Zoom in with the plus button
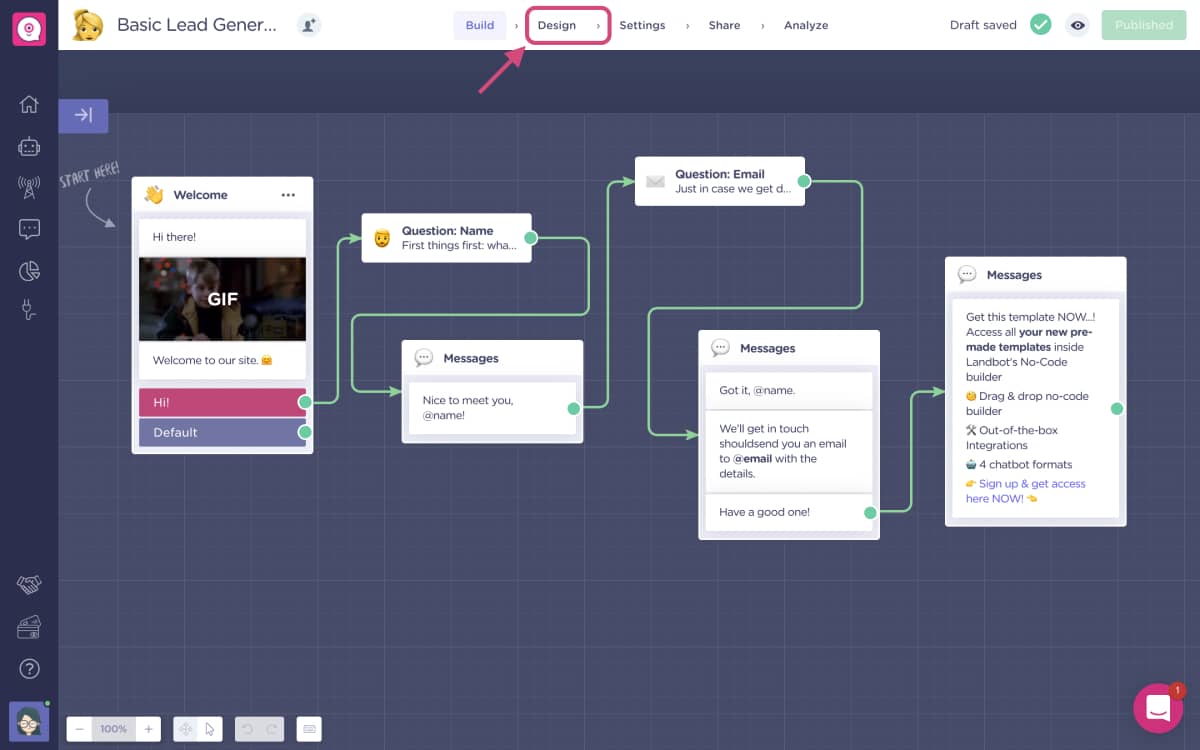The height and width of the screenshot is (750, 1200). pyautogui.click(x=148, y=729)
